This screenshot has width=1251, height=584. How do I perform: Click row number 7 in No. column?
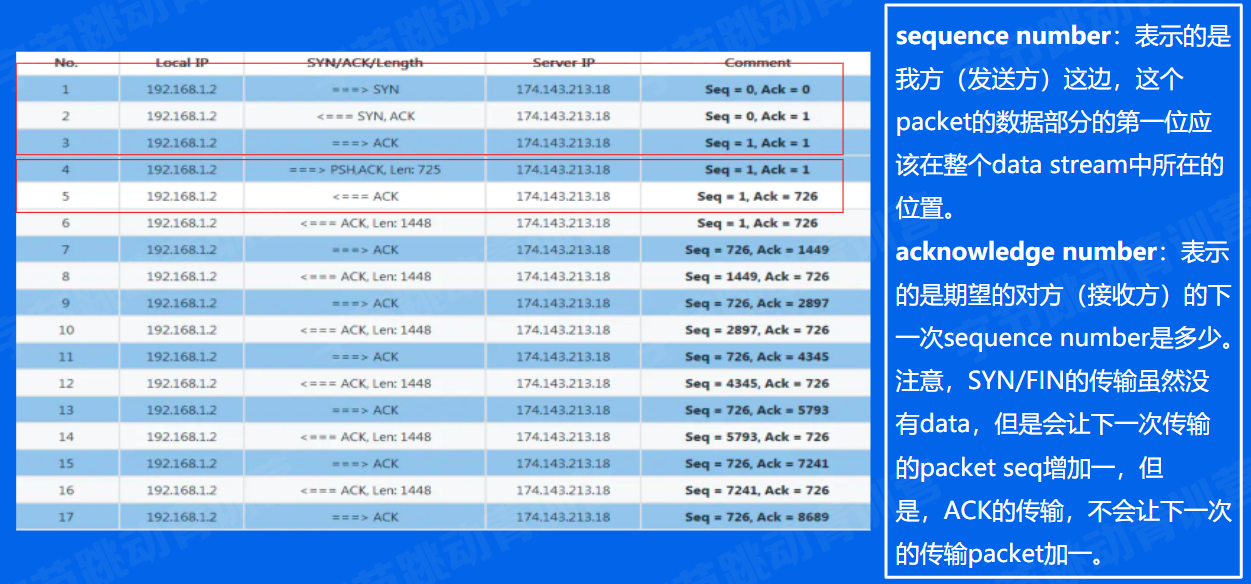[x=66, y=250]
